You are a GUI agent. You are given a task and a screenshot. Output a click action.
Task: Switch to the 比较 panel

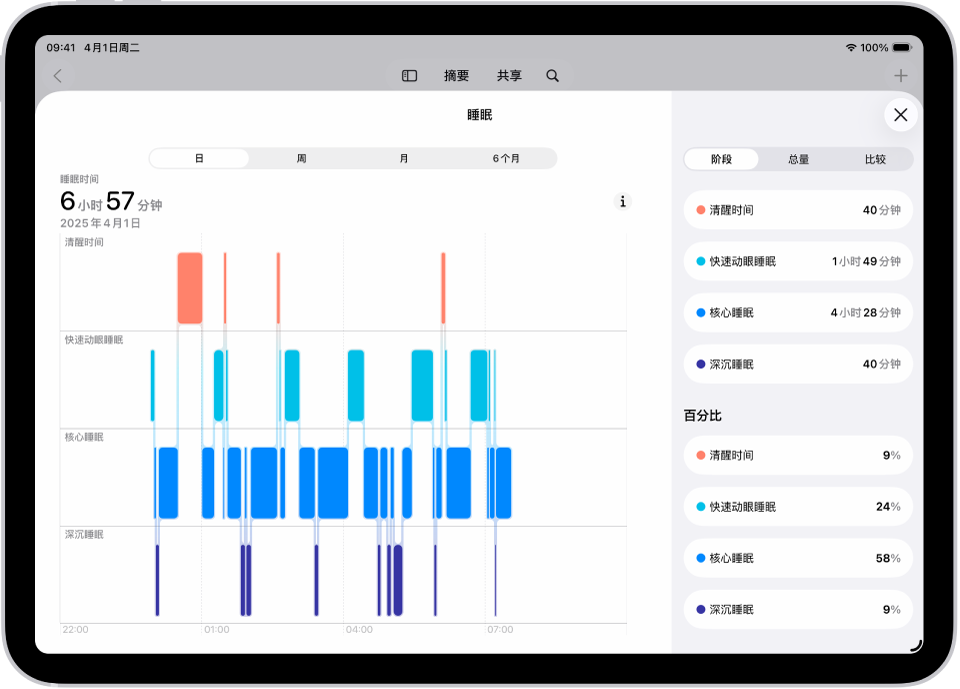click(x=874, y=159)
